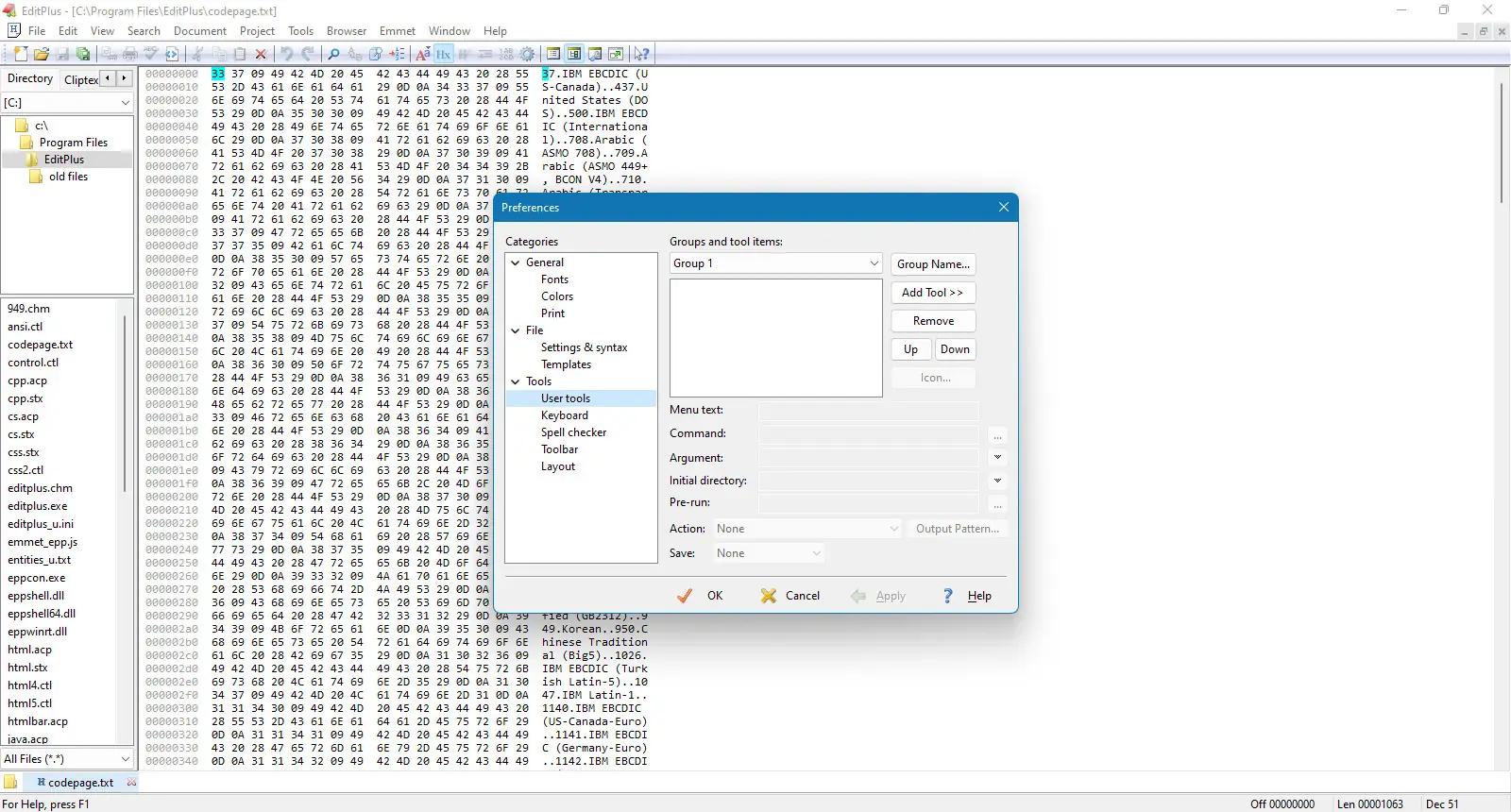Close the codepage.txt document tab

tap(131, 782)
